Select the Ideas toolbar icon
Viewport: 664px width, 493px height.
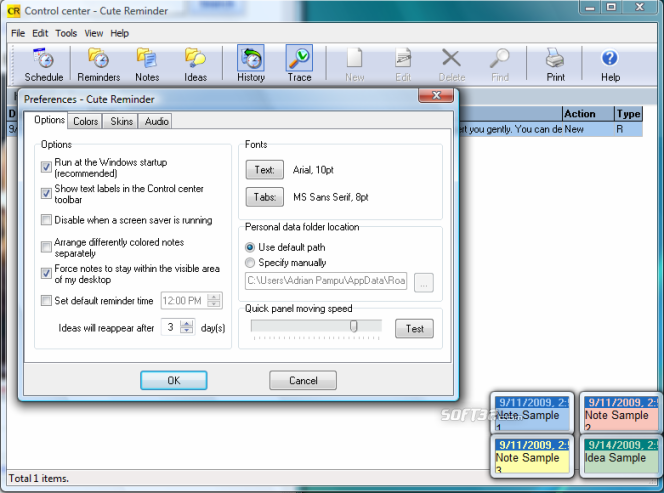(195, 64)
